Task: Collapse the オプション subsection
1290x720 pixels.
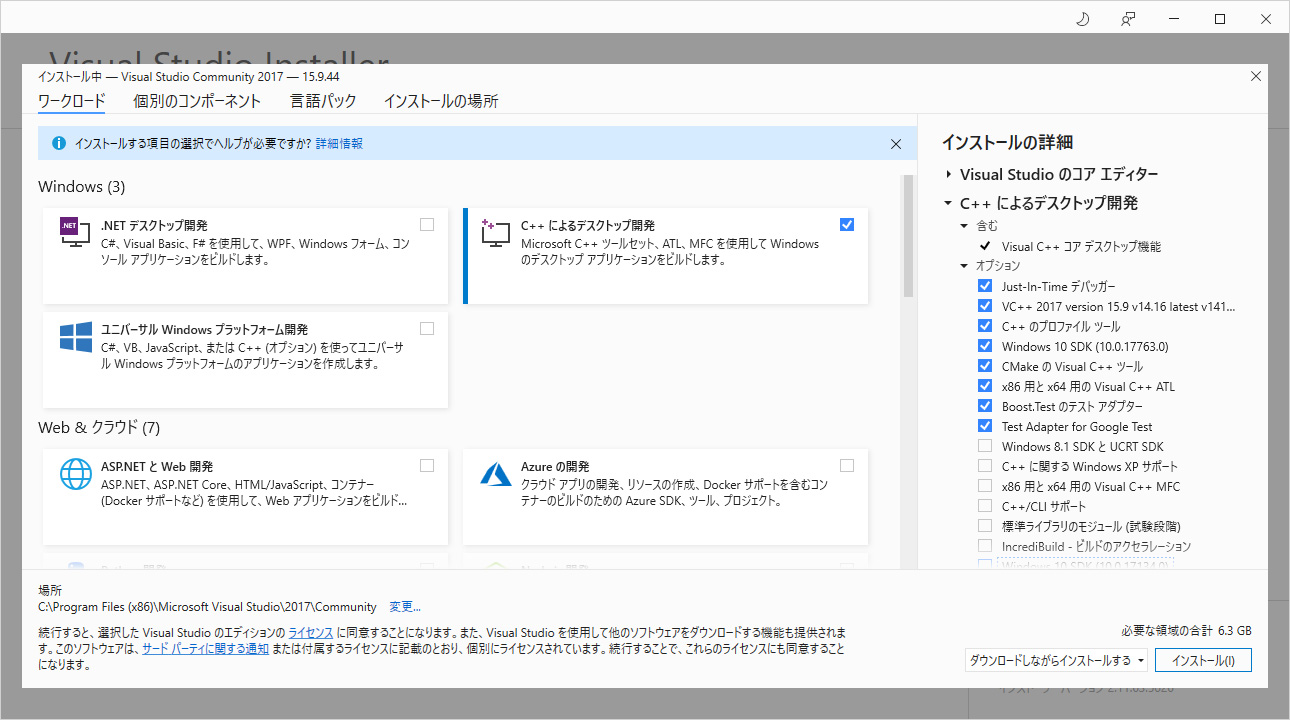Action: (965, 266)
